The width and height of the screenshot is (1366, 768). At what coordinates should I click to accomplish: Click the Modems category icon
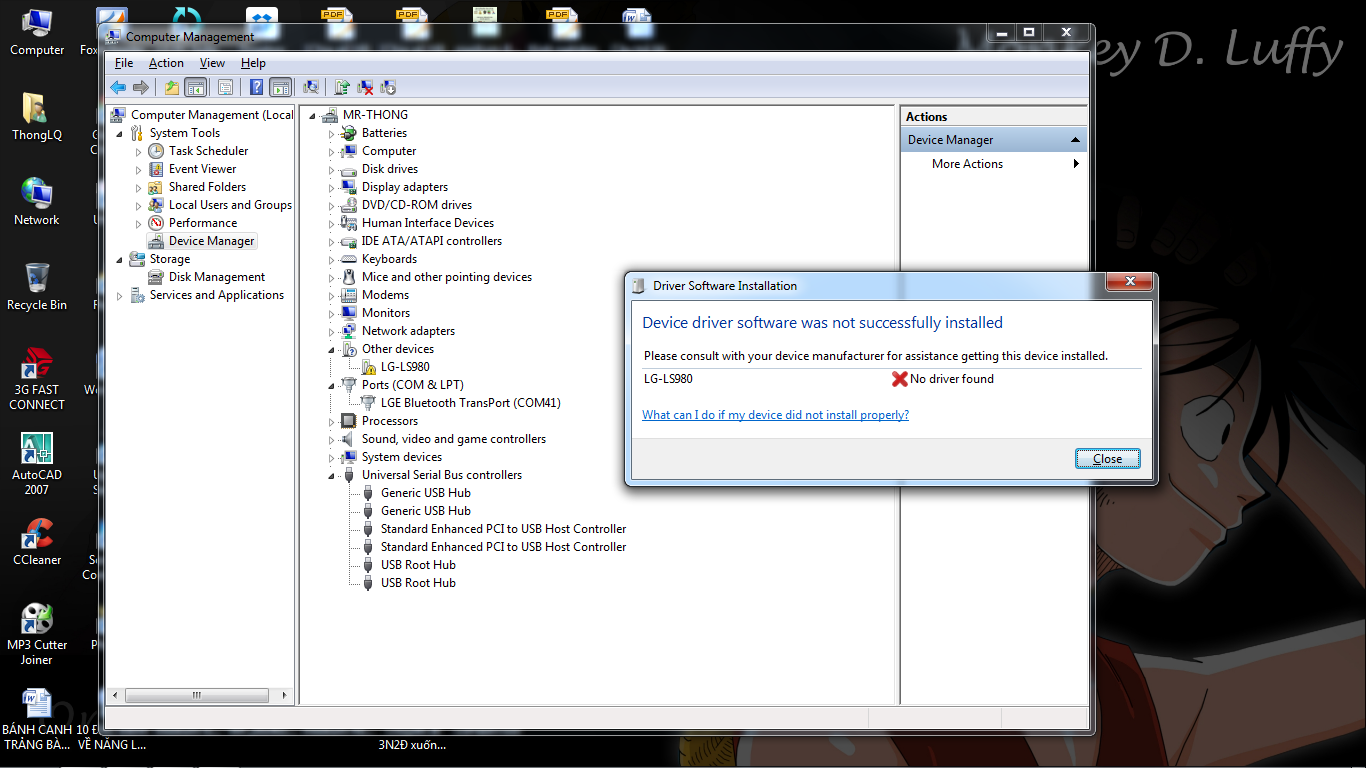[349, 295]
